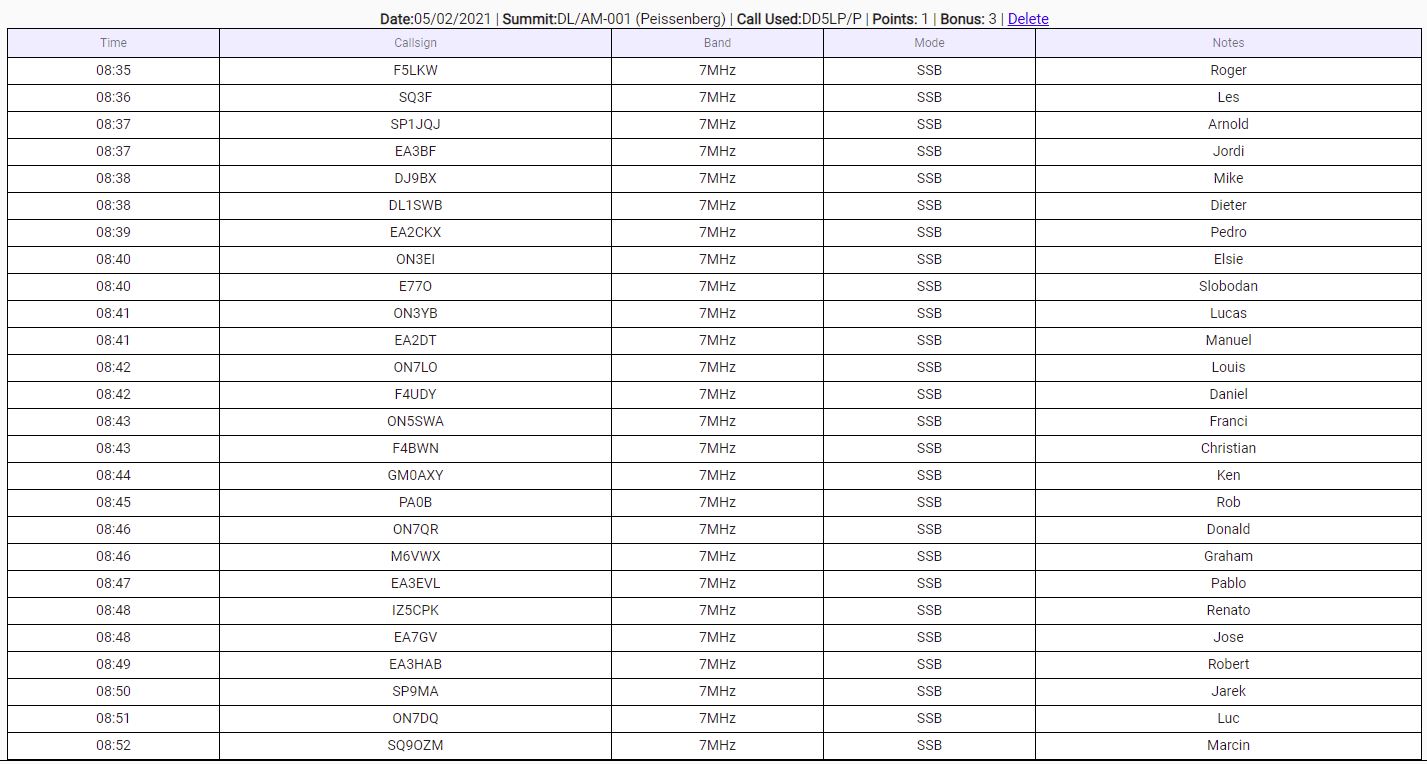Image resolution: width=1427 pixels, height=764 pixels.
Task: Click the time cell 08:35
Action: [113, 71]
